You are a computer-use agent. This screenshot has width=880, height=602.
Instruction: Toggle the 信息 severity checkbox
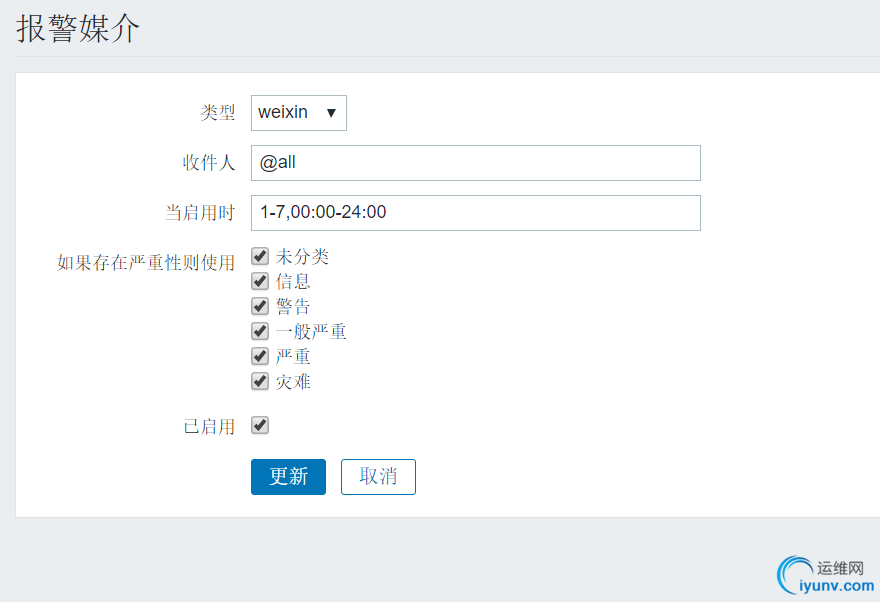(x=260, y=281)
